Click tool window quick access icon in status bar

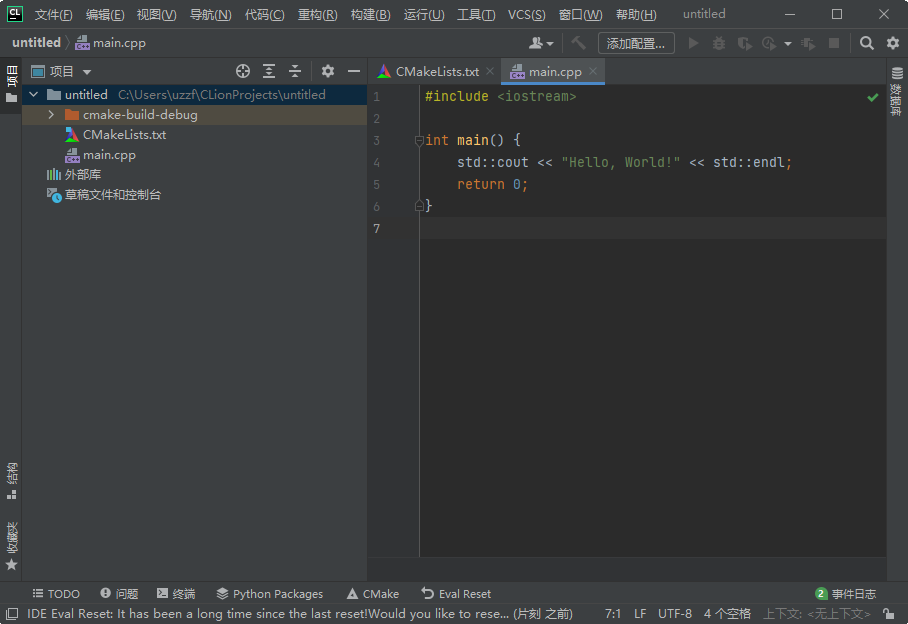pos(12,614)
